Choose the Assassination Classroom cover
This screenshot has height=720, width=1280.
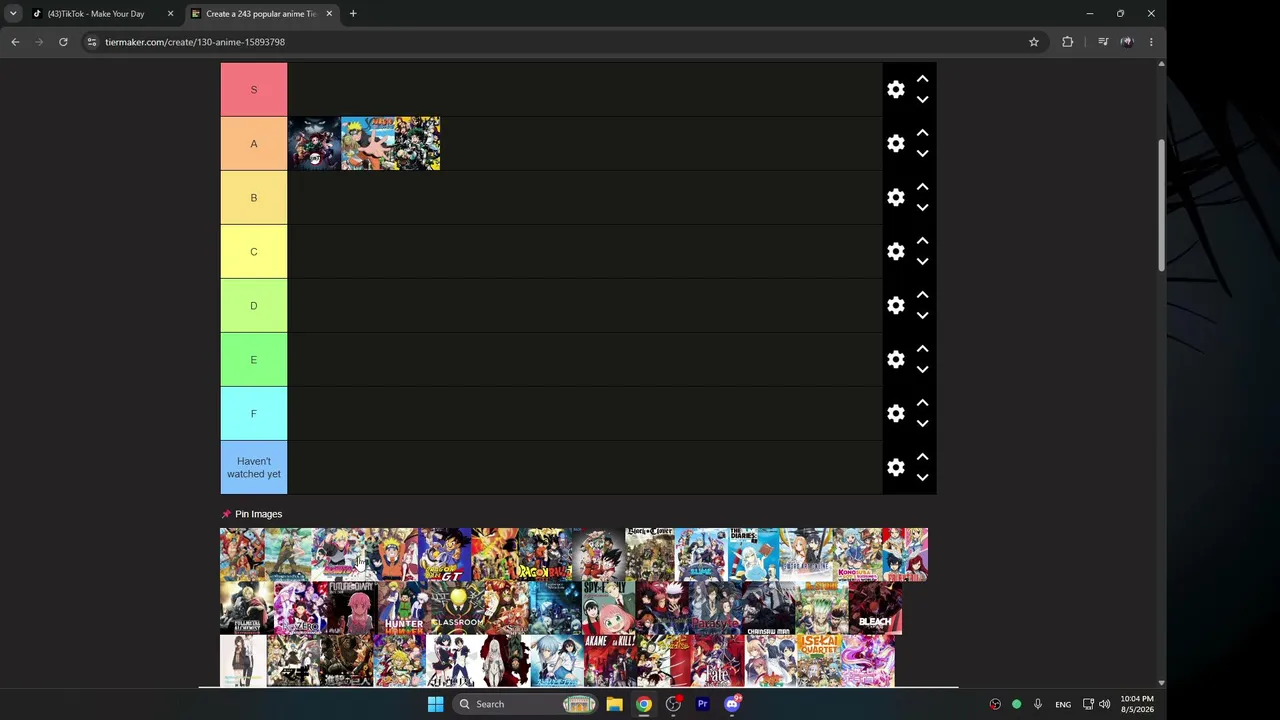456,609
